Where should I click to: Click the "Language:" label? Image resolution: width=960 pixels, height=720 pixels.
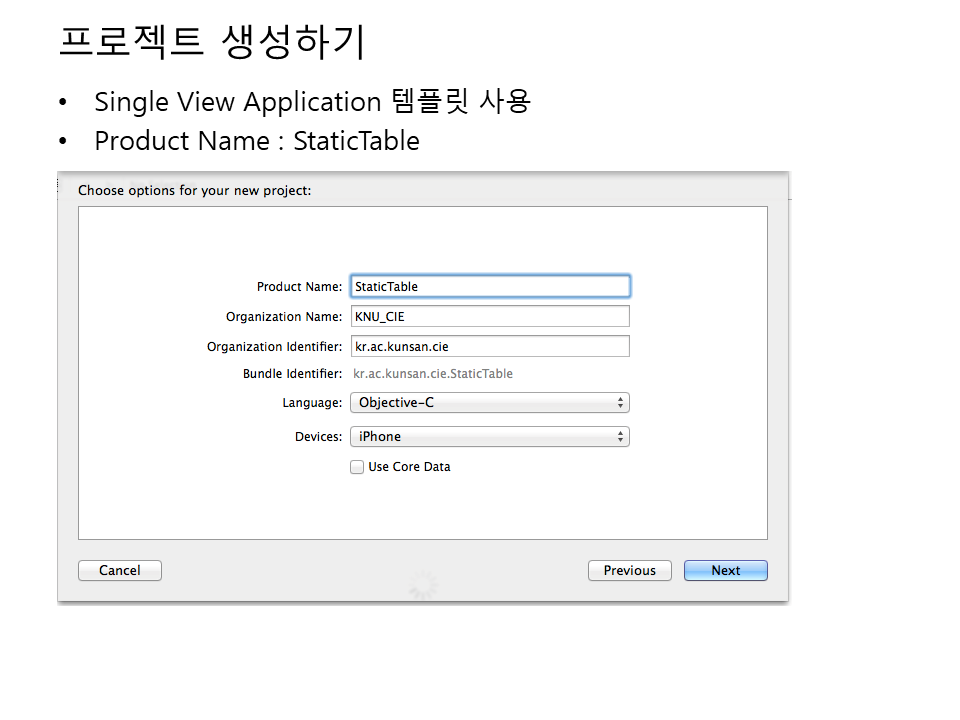[312, 403]
